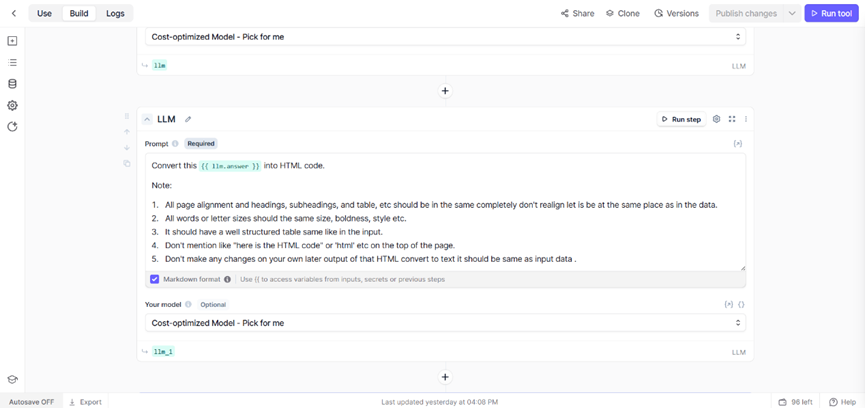Move the LLM step up
This screenshot has width=865, height=408.
[126, 132]
